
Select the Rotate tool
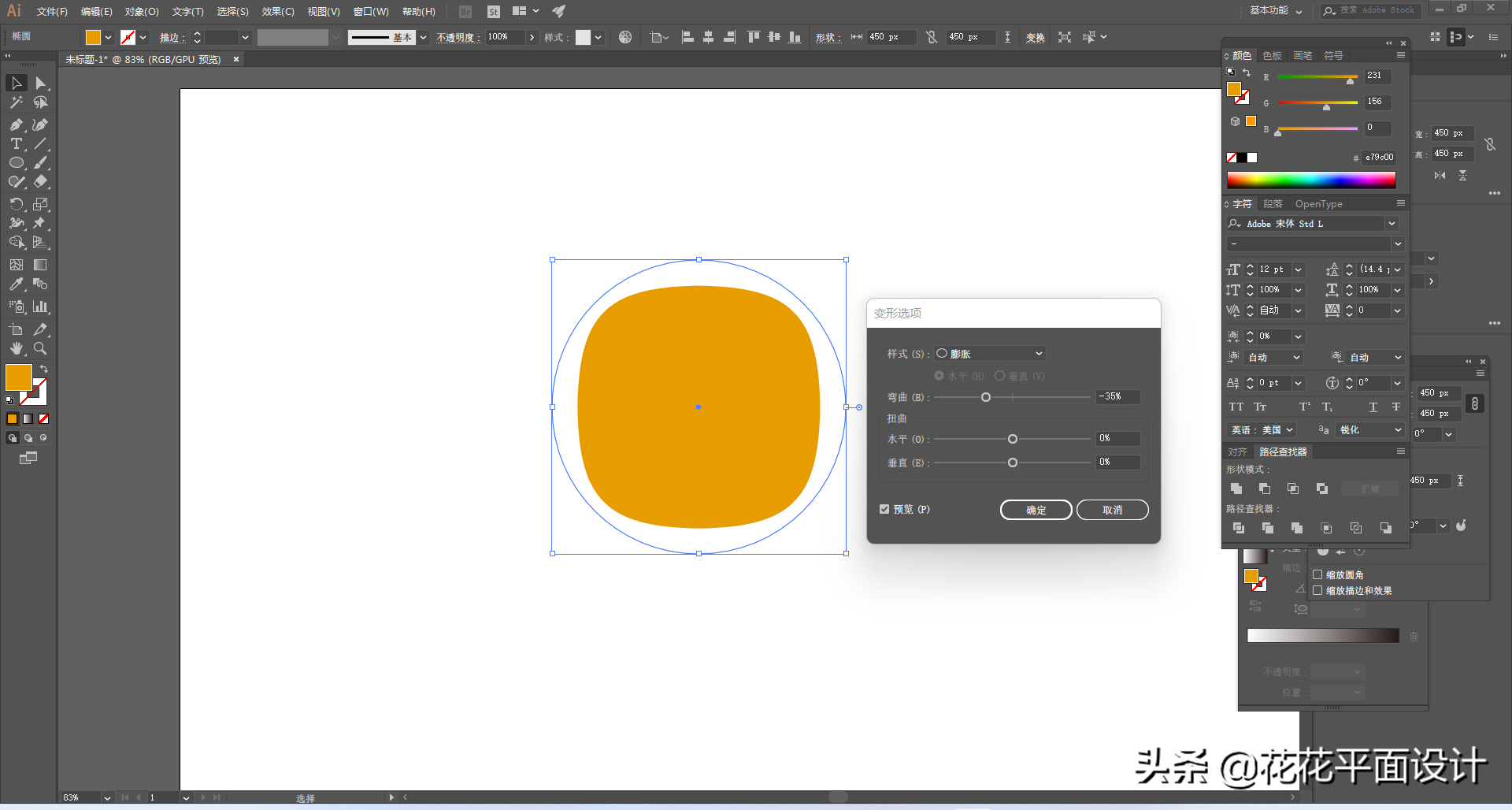point(17,204)
